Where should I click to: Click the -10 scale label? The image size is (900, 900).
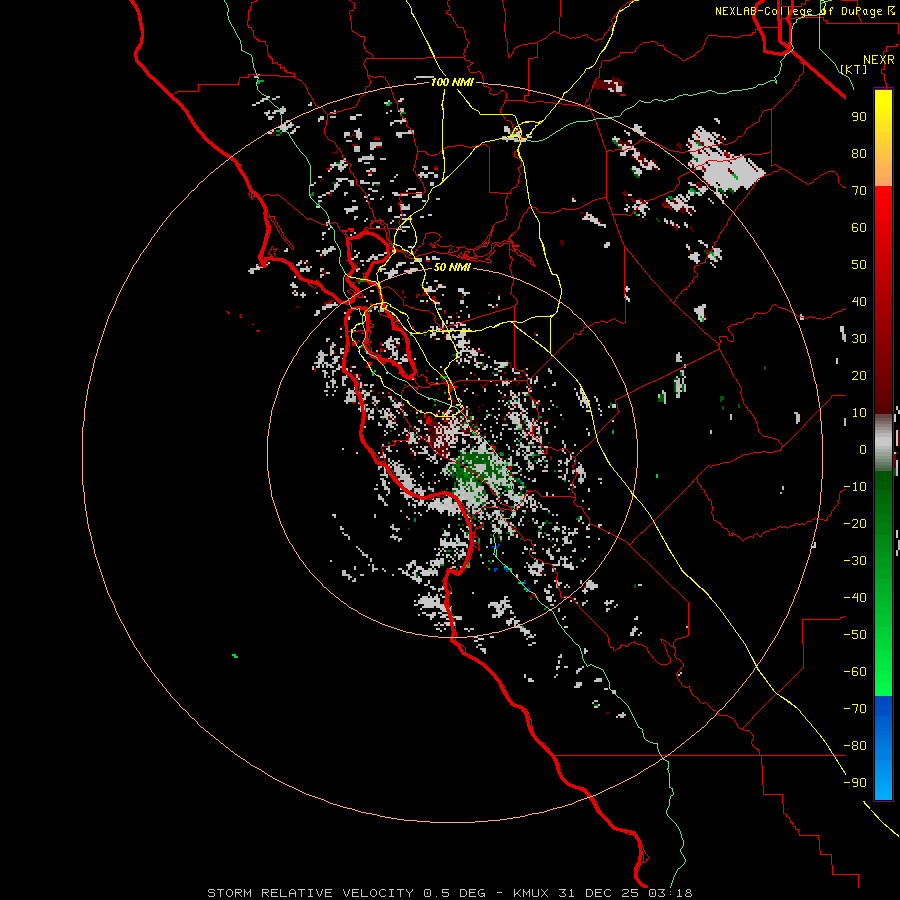(855, 487)
